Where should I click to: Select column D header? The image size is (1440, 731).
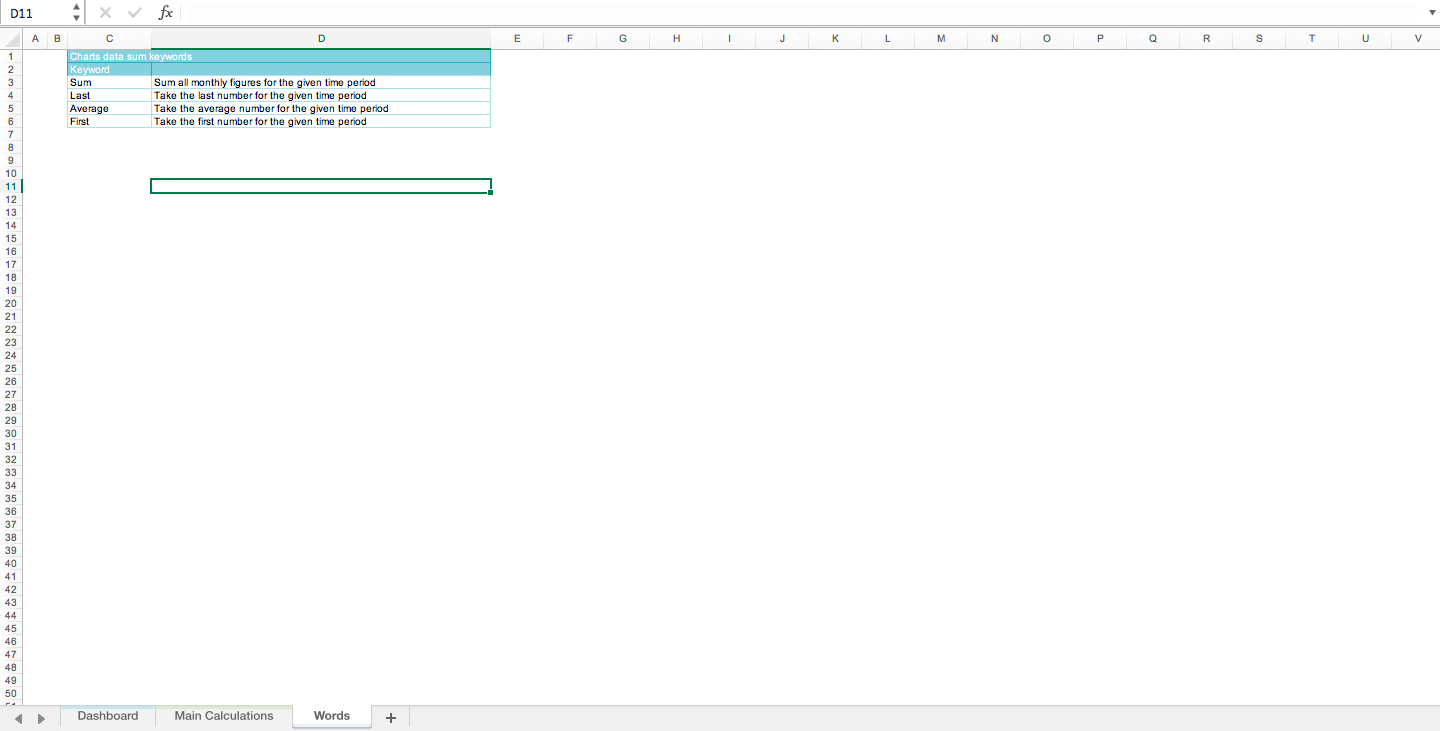click(x=321, y=39)
